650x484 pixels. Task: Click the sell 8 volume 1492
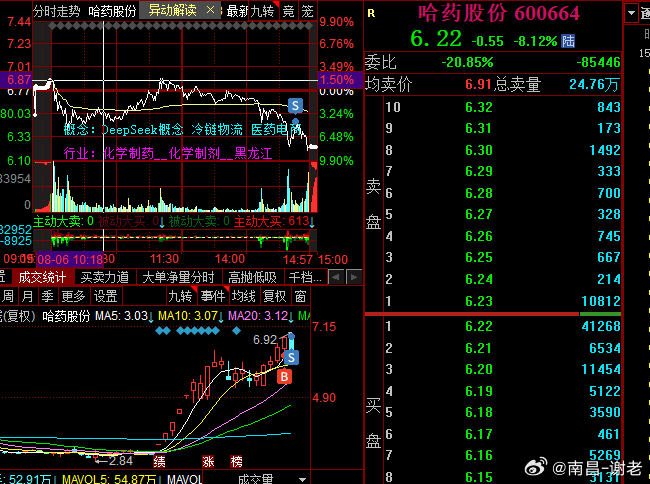coord(605,150)
